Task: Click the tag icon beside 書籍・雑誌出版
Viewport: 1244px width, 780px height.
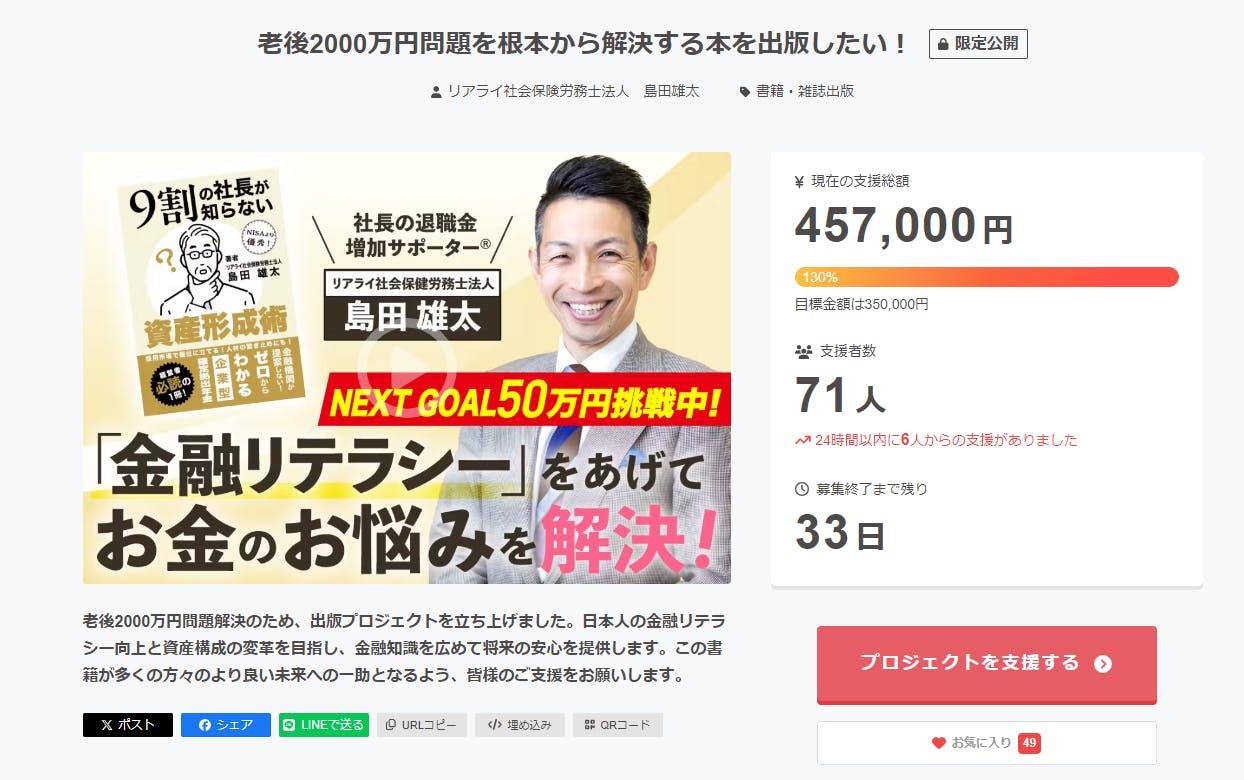Action: point(745,92)
